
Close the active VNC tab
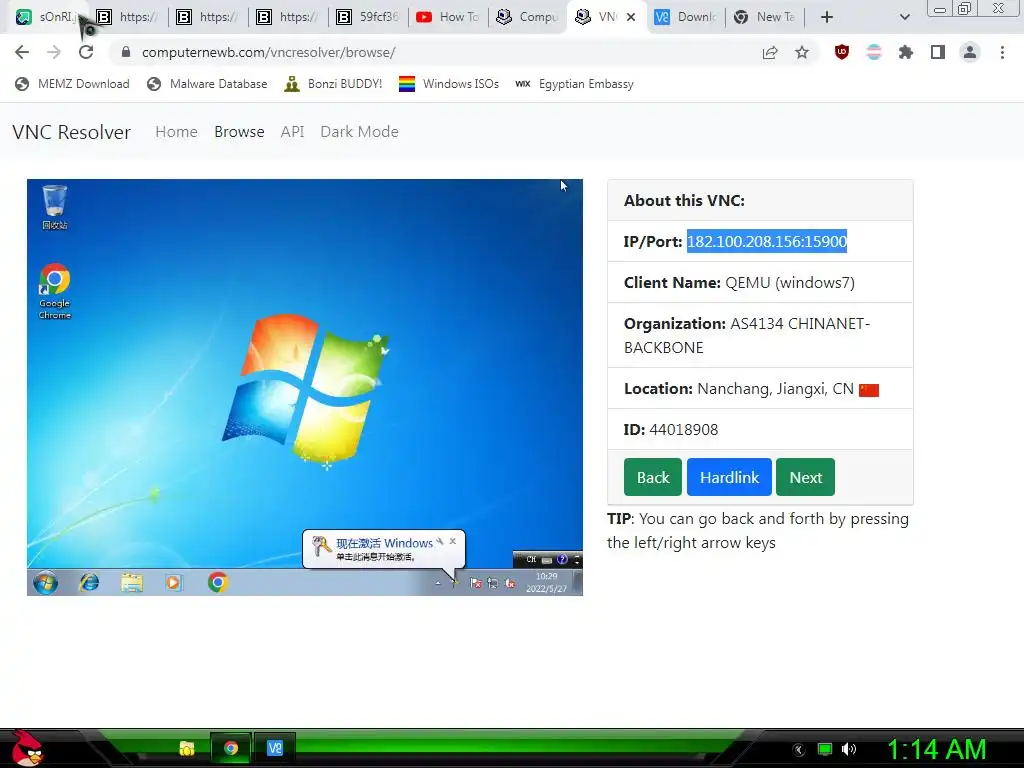click(x=631, y=17)
